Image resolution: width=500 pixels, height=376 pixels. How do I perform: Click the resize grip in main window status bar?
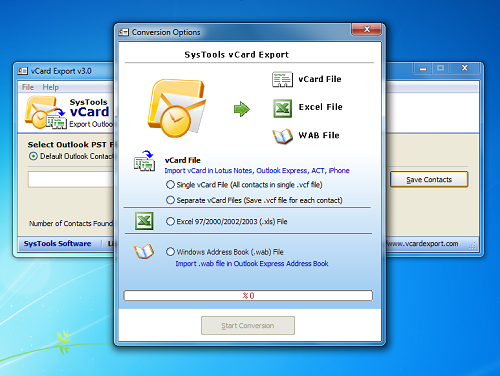click(473, 246)
